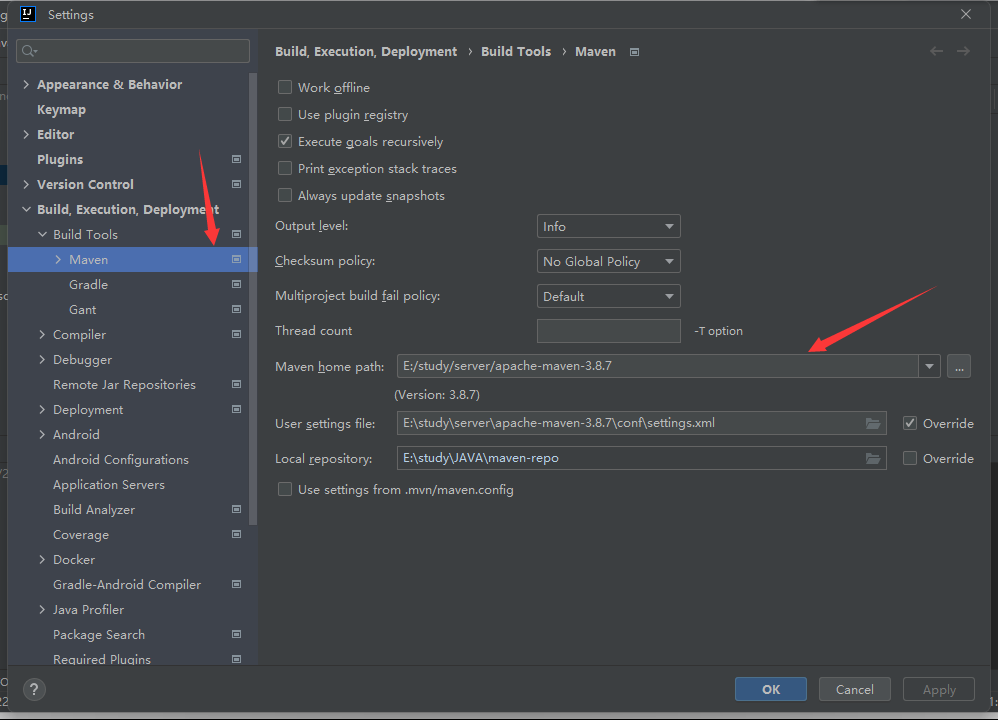Toggle Use plugin registry checkbox
Screen dimensions: 998x720
(285, 114)
